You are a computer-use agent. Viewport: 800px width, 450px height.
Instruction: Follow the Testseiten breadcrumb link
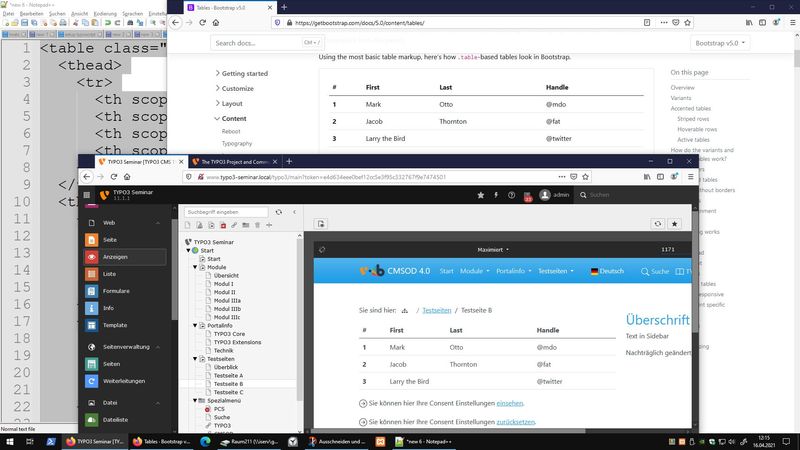point(437,310)
